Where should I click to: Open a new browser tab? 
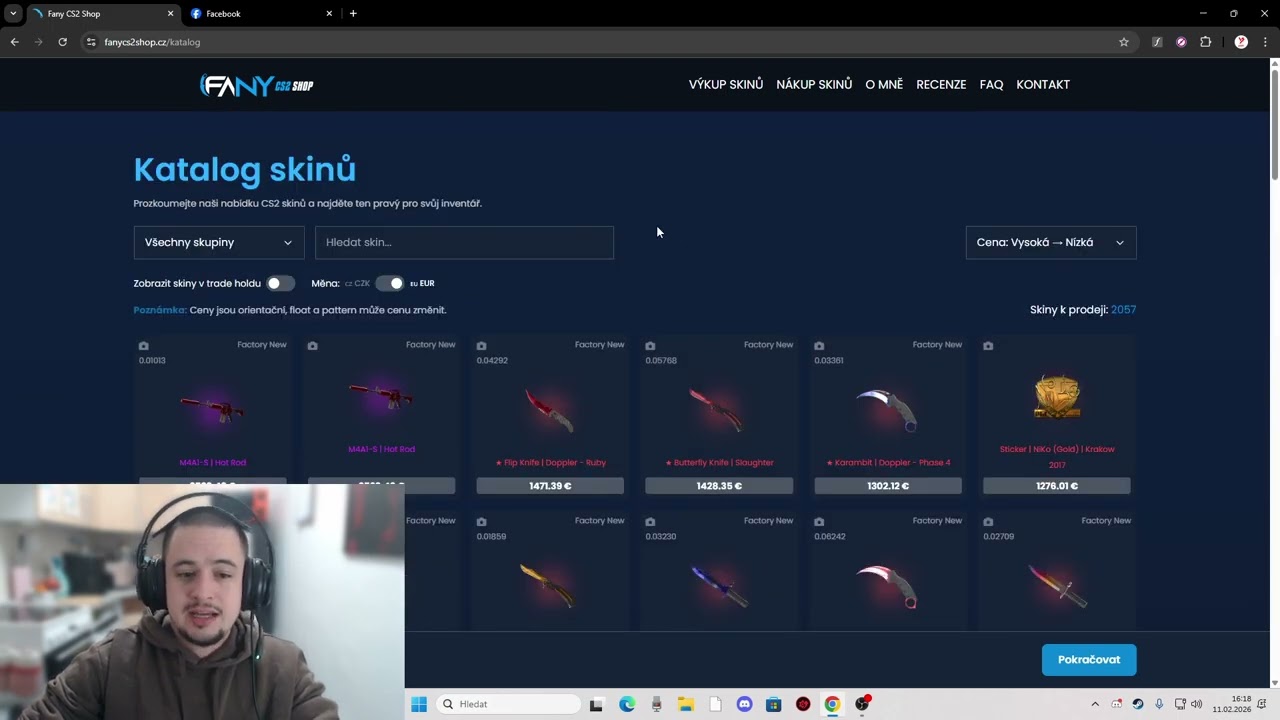pos(353,14)
